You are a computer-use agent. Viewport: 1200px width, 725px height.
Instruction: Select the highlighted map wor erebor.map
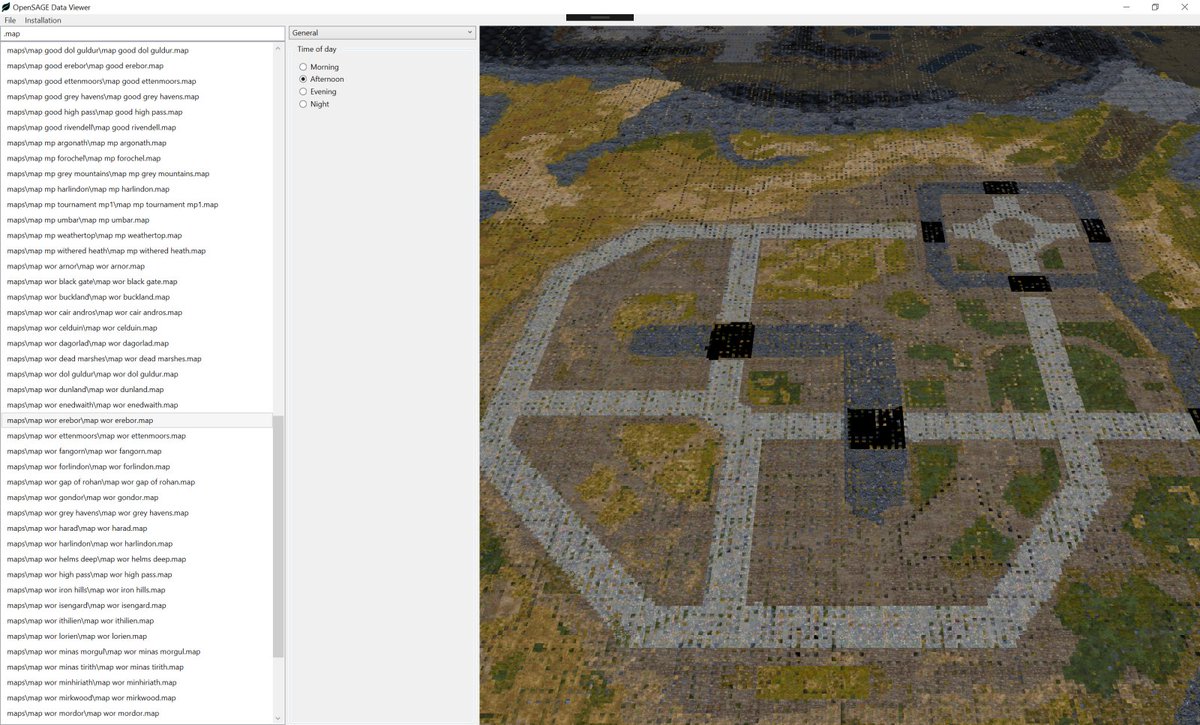click(x=137, y=420)
